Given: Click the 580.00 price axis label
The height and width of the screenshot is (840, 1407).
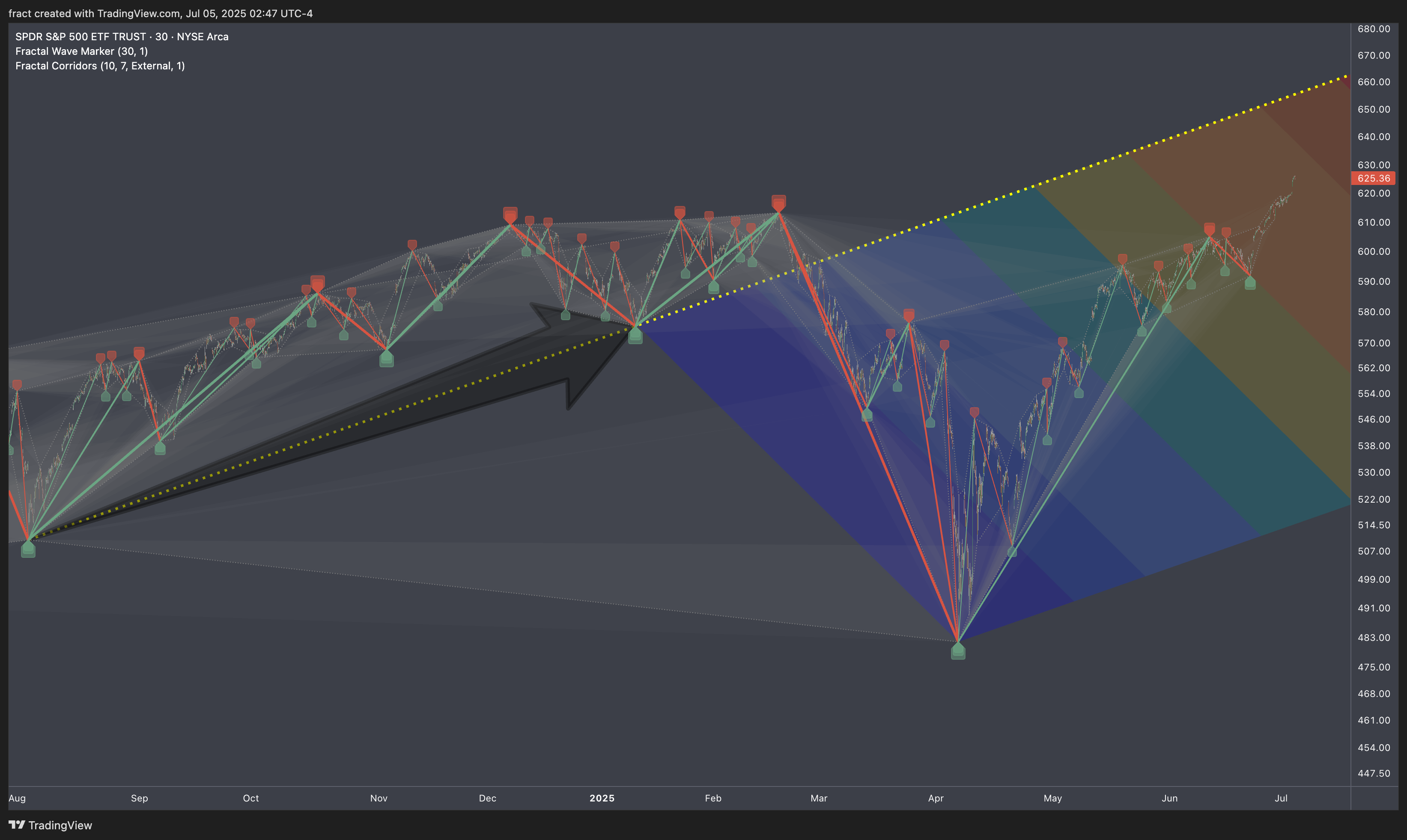Looking at the screenshot, I should pyautogui.click(x=1374, y=312).
